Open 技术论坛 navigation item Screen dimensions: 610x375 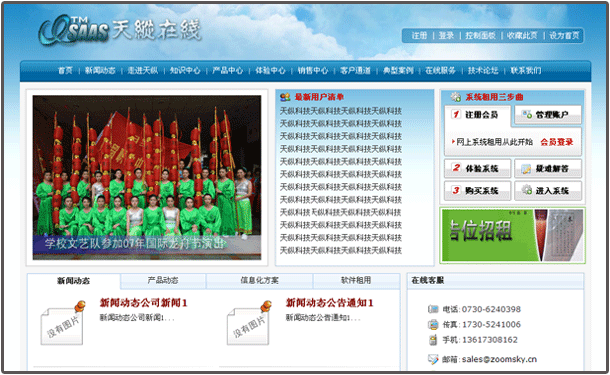tap(483, 70)
